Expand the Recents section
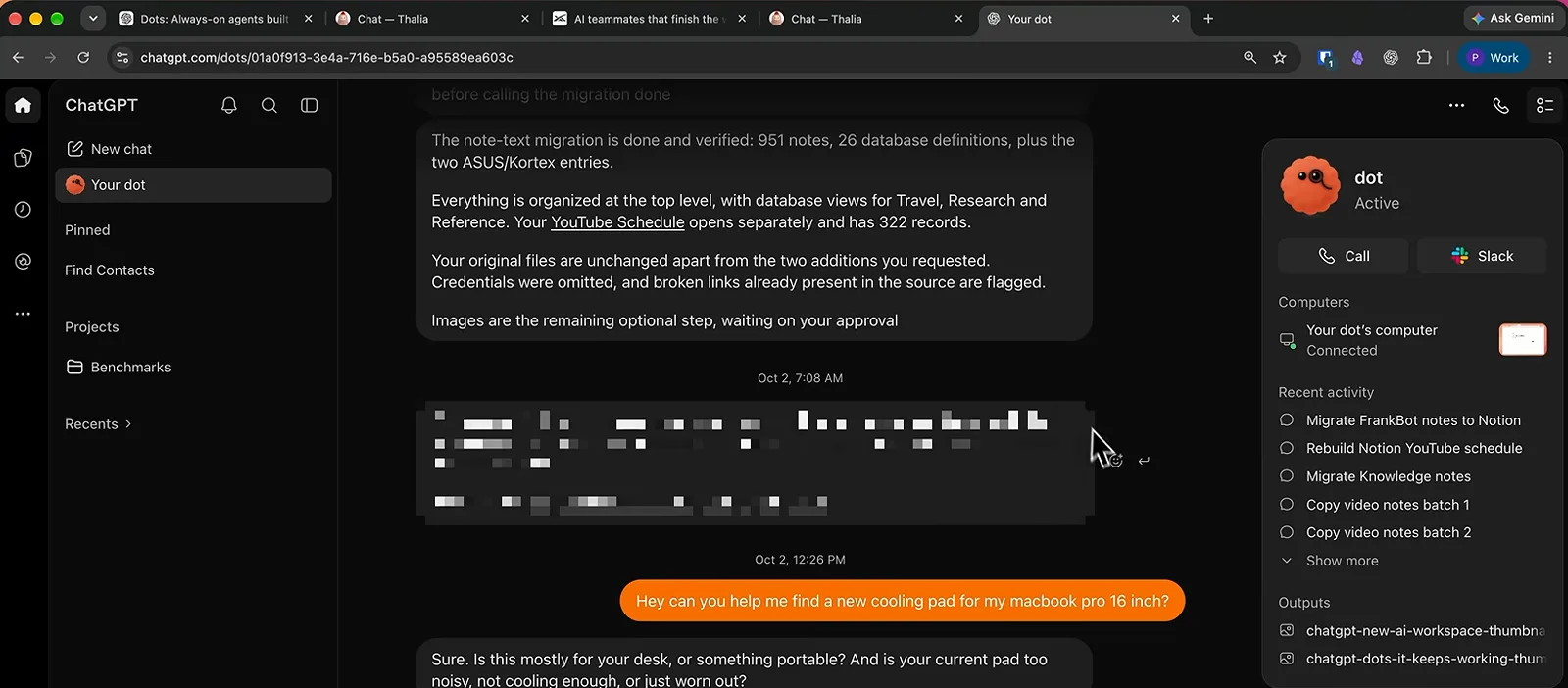The image size is (1568, 688). point(98,424)
